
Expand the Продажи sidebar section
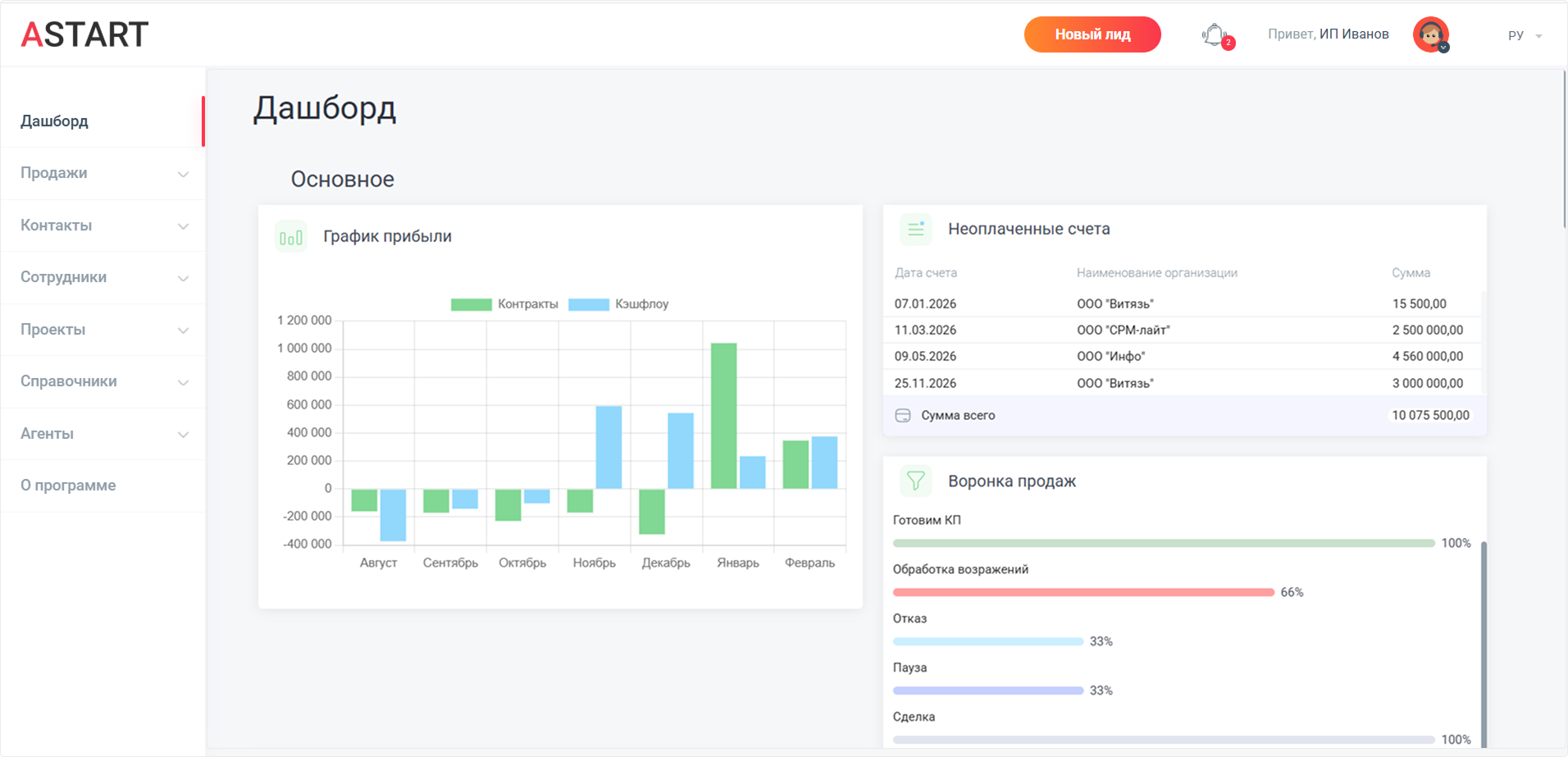(x=54, y=173)
